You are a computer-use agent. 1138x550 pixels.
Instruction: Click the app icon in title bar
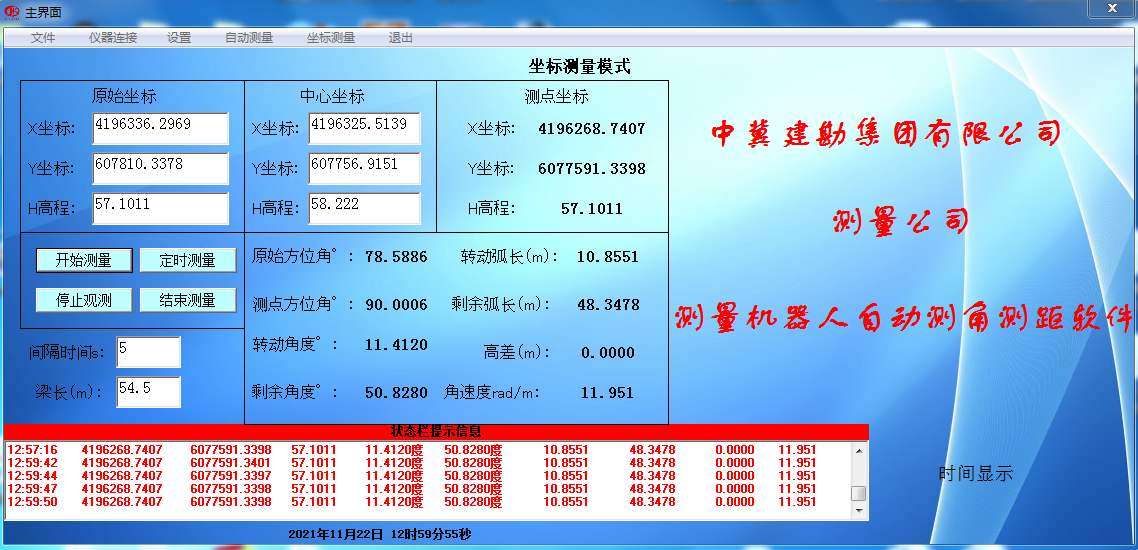click(x=13, y=10)
